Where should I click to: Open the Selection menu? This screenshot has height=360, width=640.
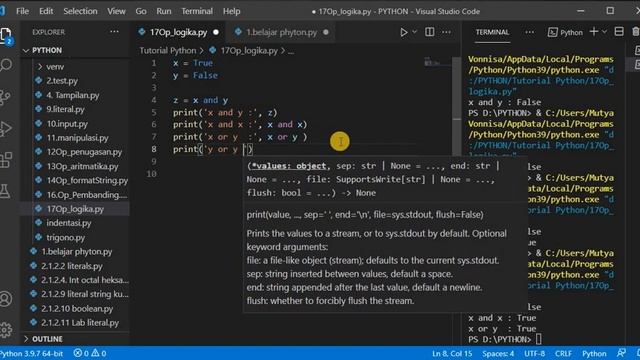coord(80,11)
